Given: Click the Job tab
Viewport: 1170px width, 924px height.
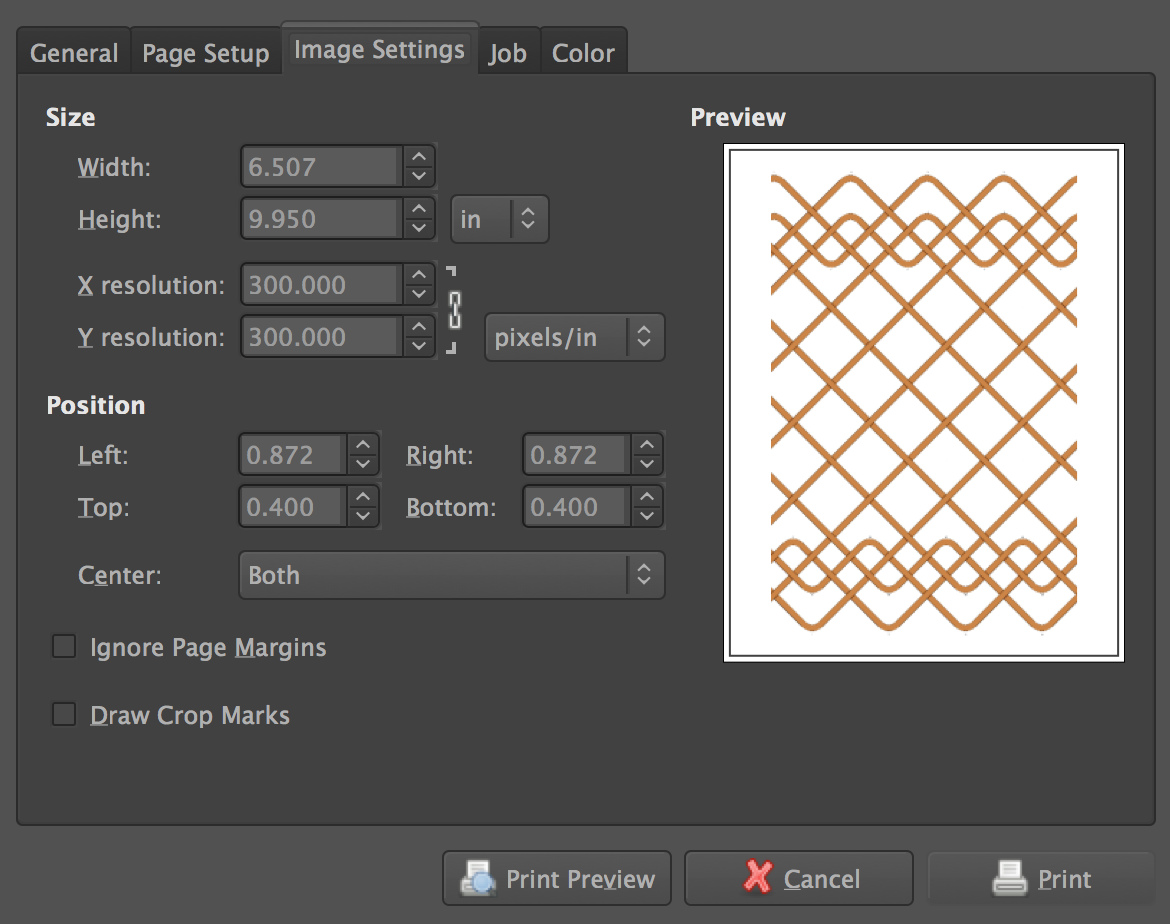Looking at the screenshot, I should pos(508,53).
